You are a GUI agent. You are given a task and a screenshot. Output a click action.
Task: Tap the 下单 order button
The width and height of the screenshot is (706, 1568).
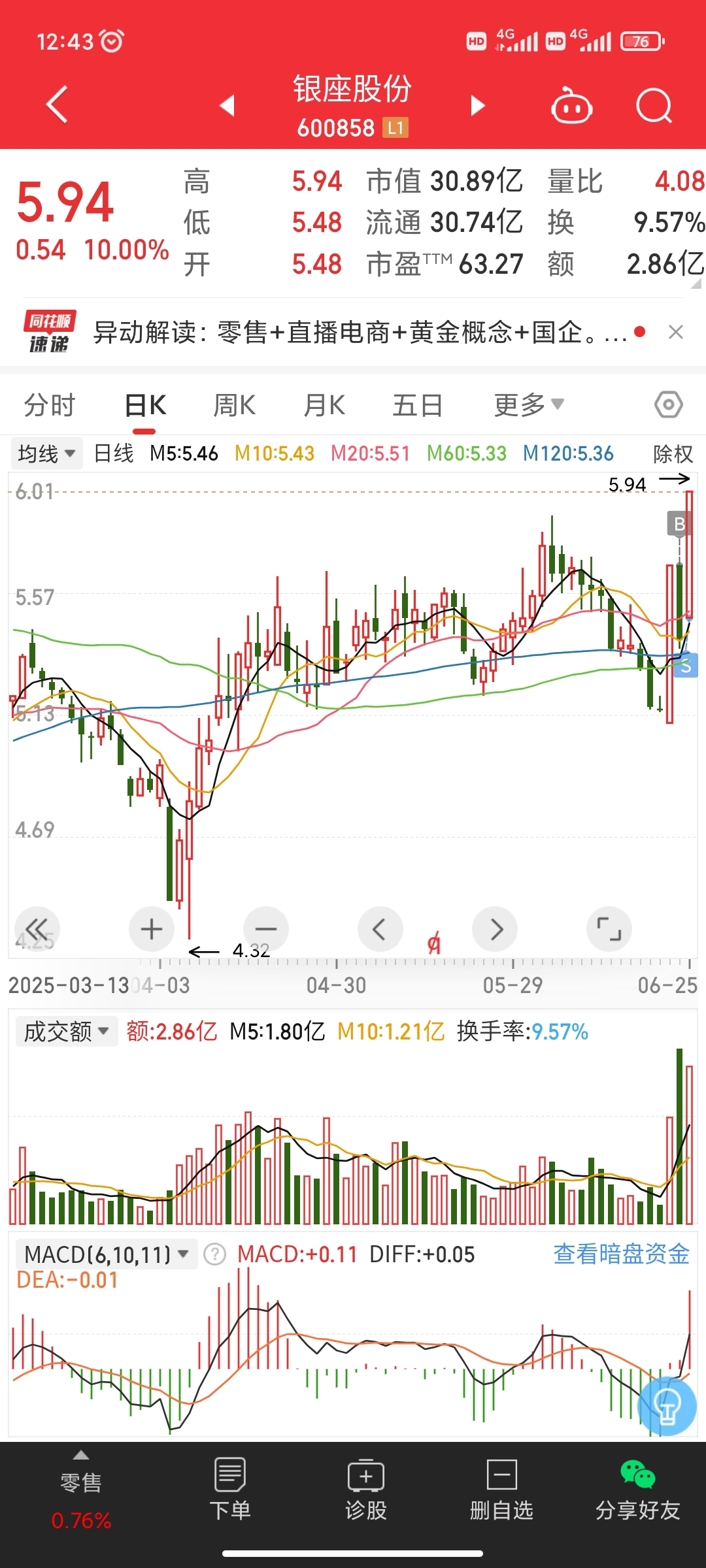click(x=230, y=1490)
